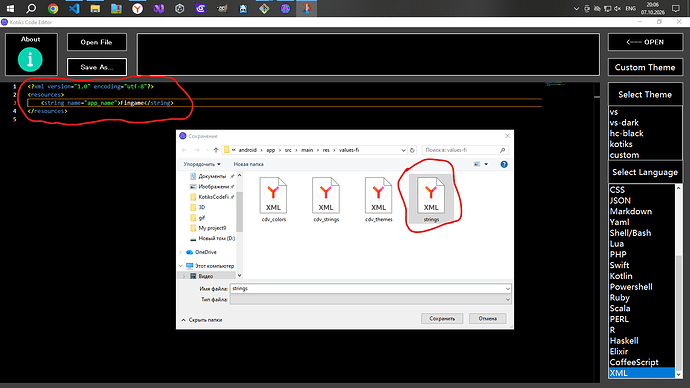
Task: Refresh the folder path listing
Action: pyautogui.click(x=412, y=150)
